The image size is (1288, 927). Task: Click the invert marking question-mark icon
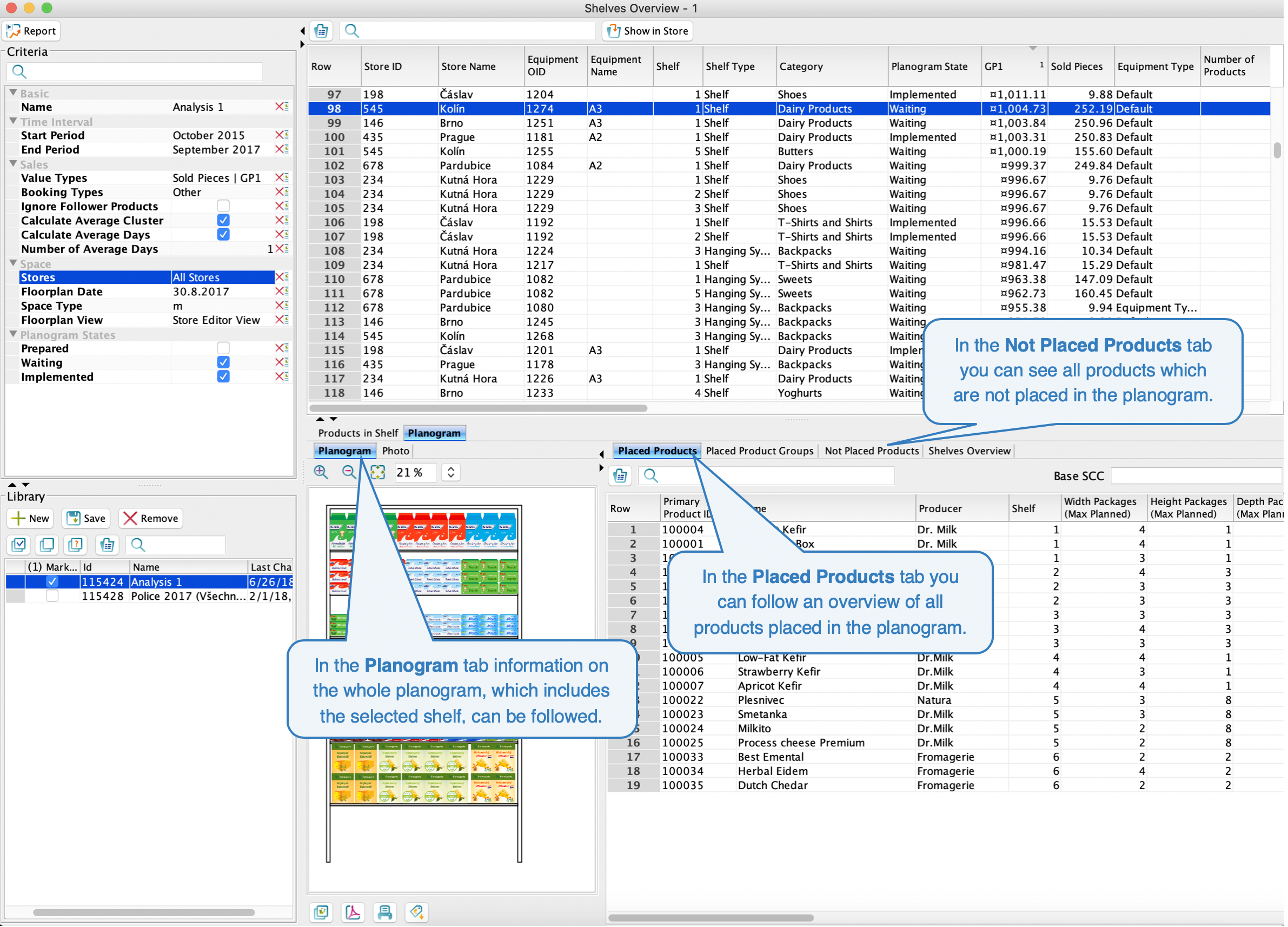pos(76,546)
